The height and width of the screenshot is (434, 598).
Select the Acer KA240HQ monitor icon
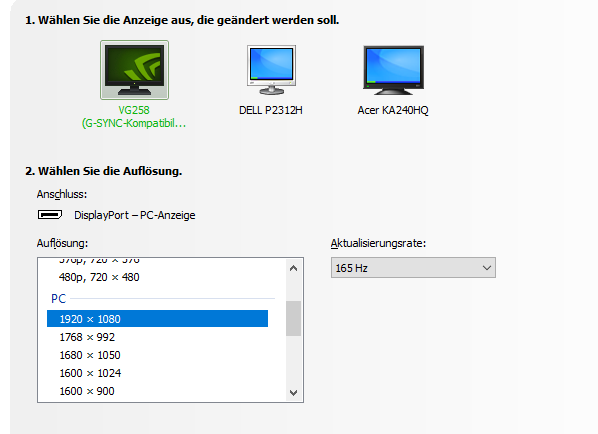pos(393,70)
